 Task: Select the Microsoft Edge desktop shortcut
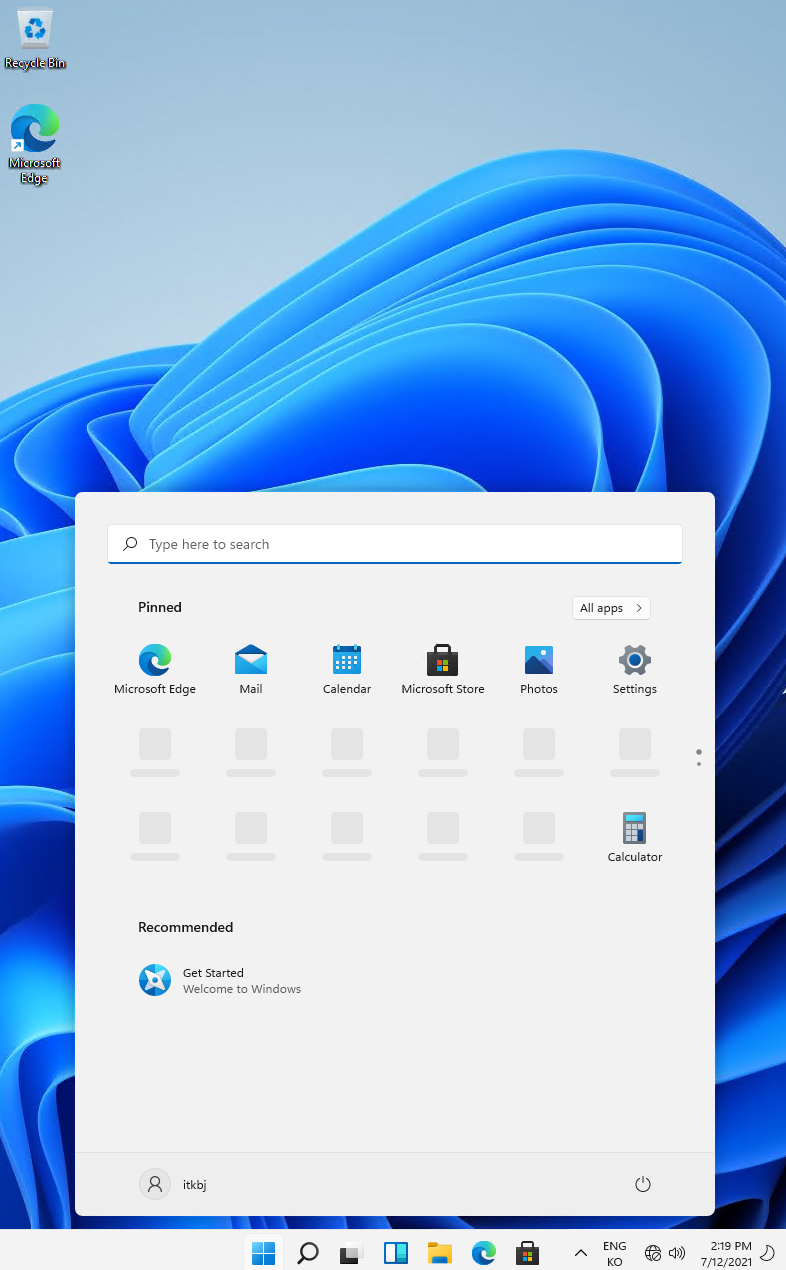pyautogui.click(x=35, y=145)
